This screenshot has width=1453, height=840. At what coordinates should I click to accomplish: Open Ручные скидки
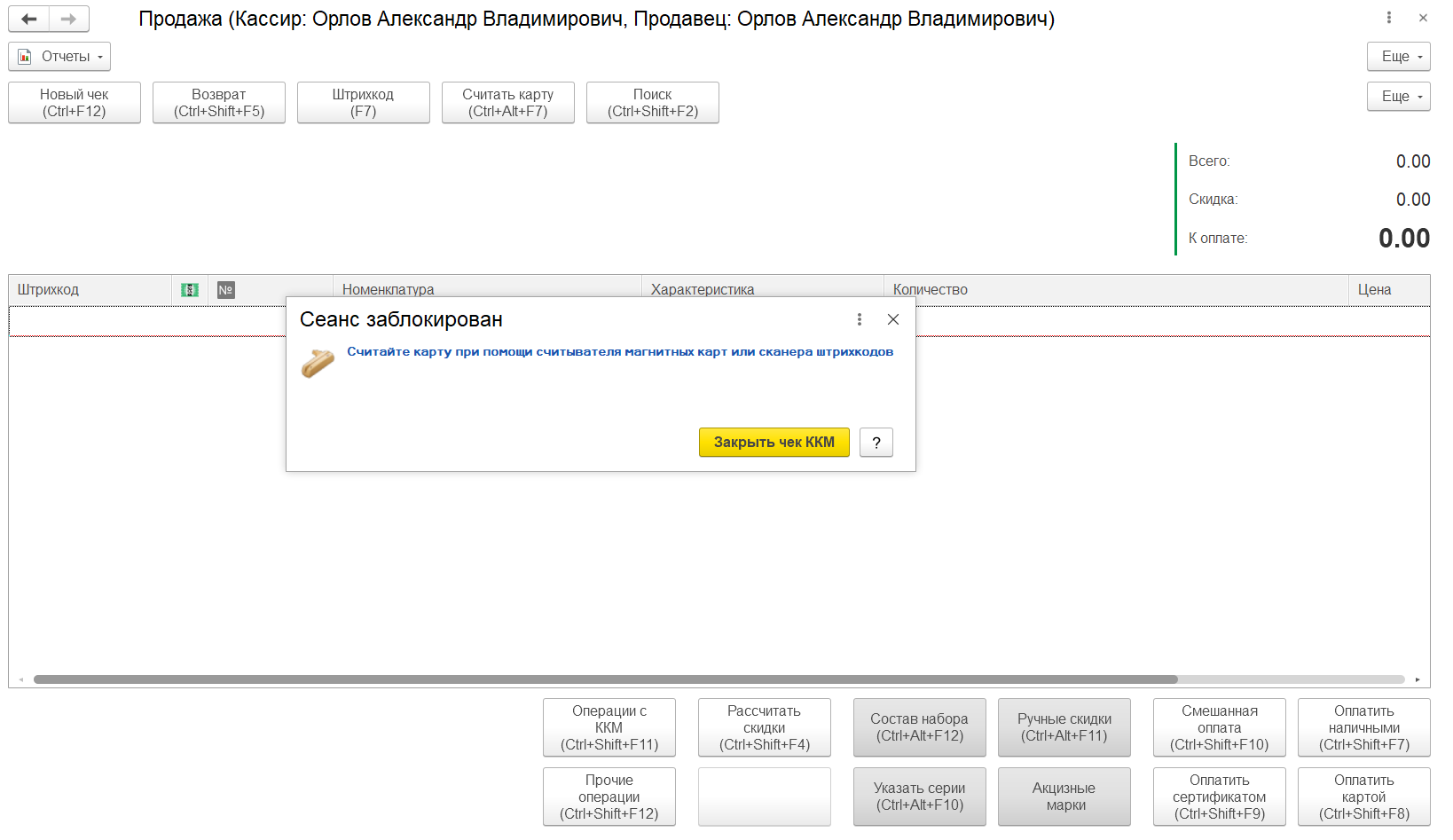pyautogui.click(x=1064, y=727)
